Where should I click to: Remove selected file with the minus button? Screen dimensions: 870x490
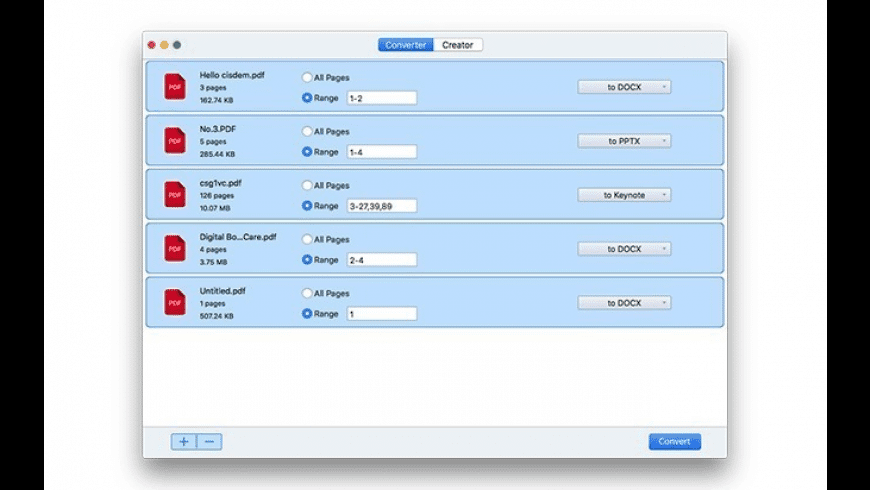point(209,442)
